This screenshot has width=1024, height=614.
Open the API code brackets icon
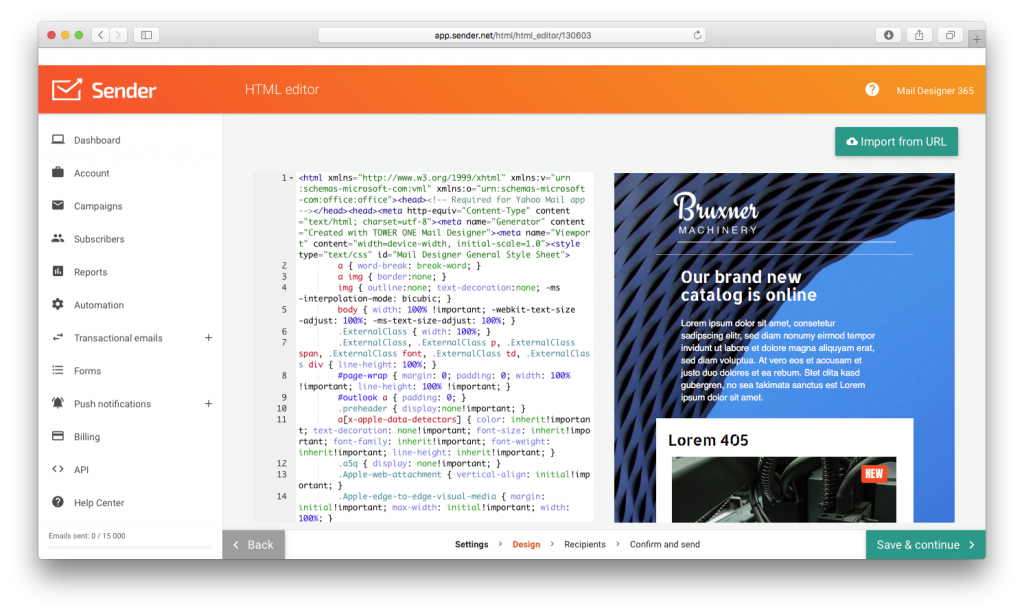point(58,469)
